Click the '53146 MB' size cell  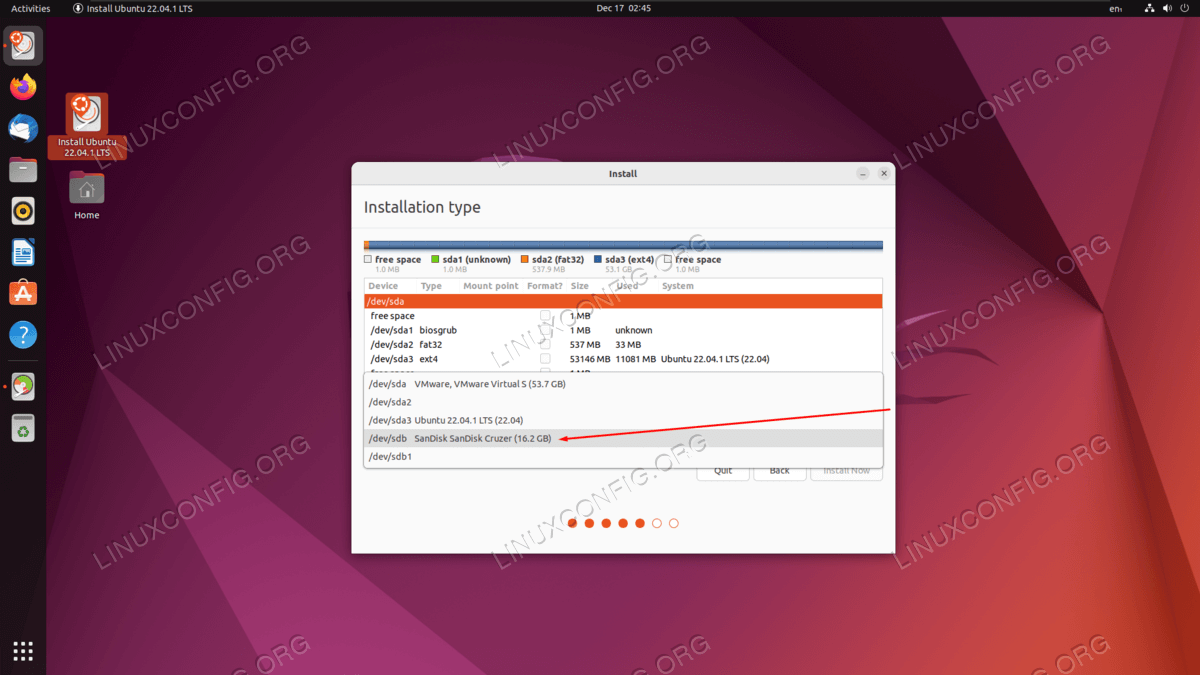coord(590,358)
